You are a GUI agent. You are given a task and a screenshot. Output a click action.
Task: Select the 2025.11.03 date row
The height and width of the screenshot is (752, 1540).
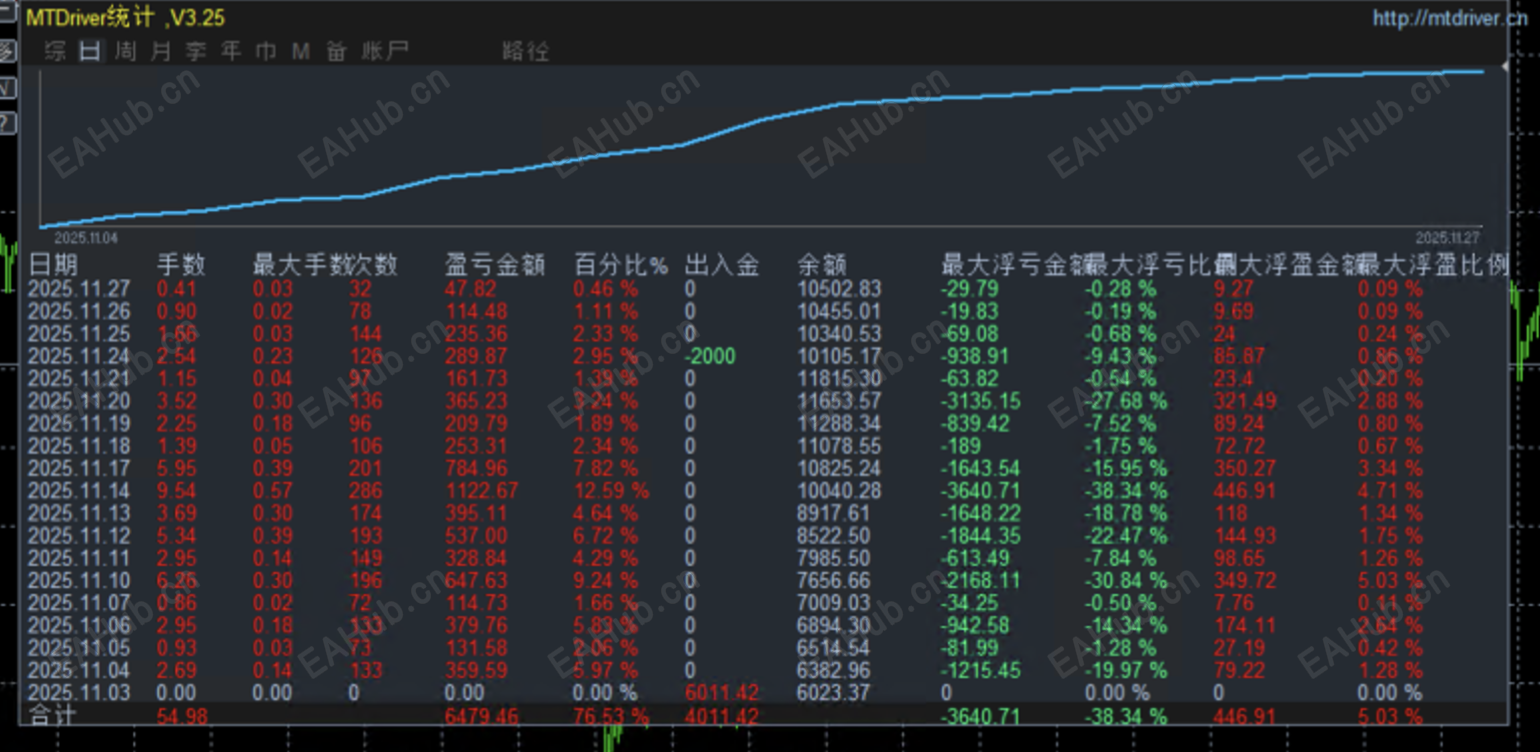(79, 692)
